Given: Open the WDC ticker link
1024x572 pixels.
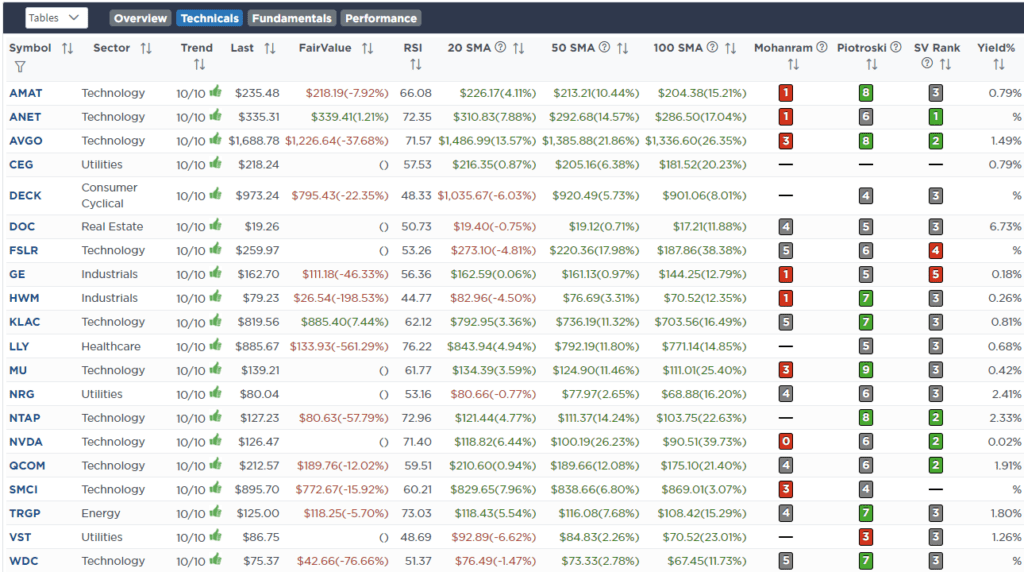Looking at the screenshot, I should coord(24,561).
